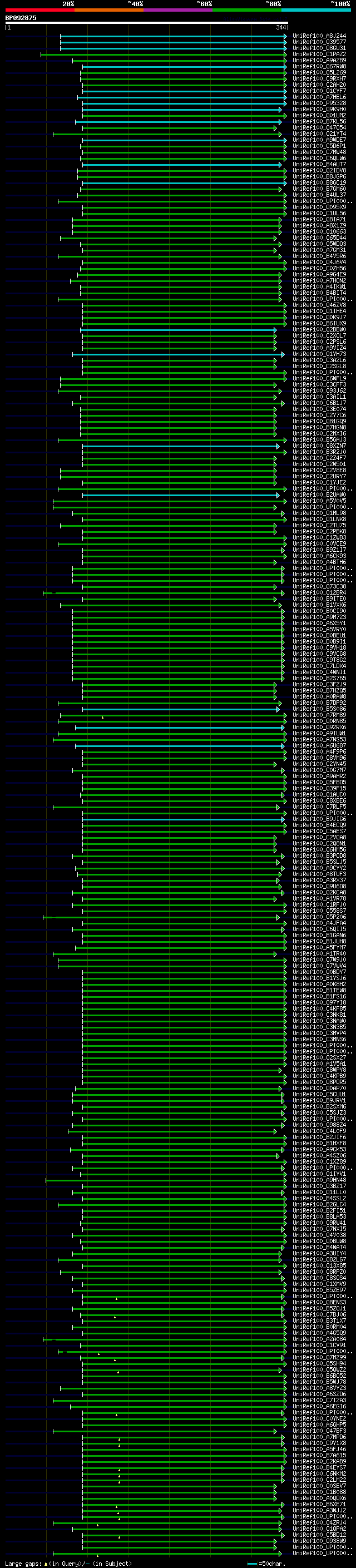This screenshot has width=356, height=1568.
Task: Click label UniRef100_C1RFJ0
Action: (x=319, y=905)
